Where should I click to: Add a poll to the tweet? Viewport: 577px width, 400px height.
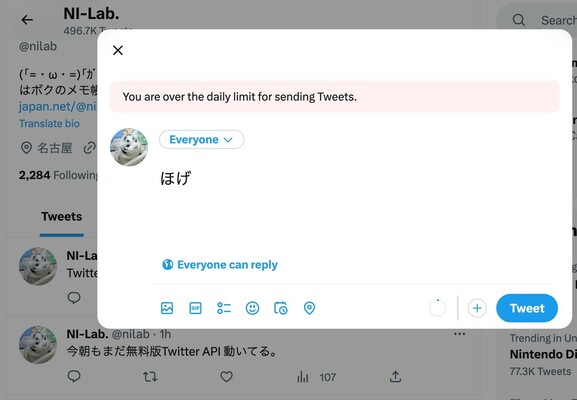[x=224, y=308]
